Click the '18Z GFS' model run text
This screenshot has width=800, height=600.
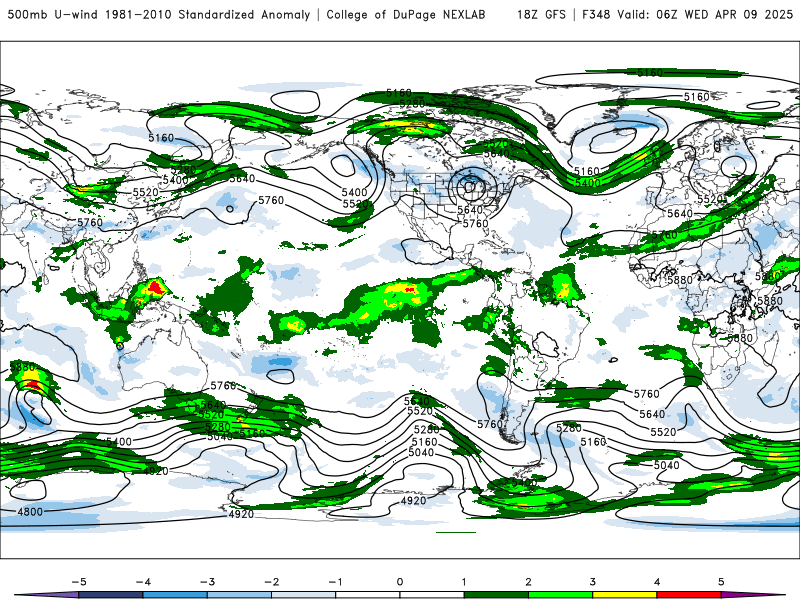coord(541,14)
